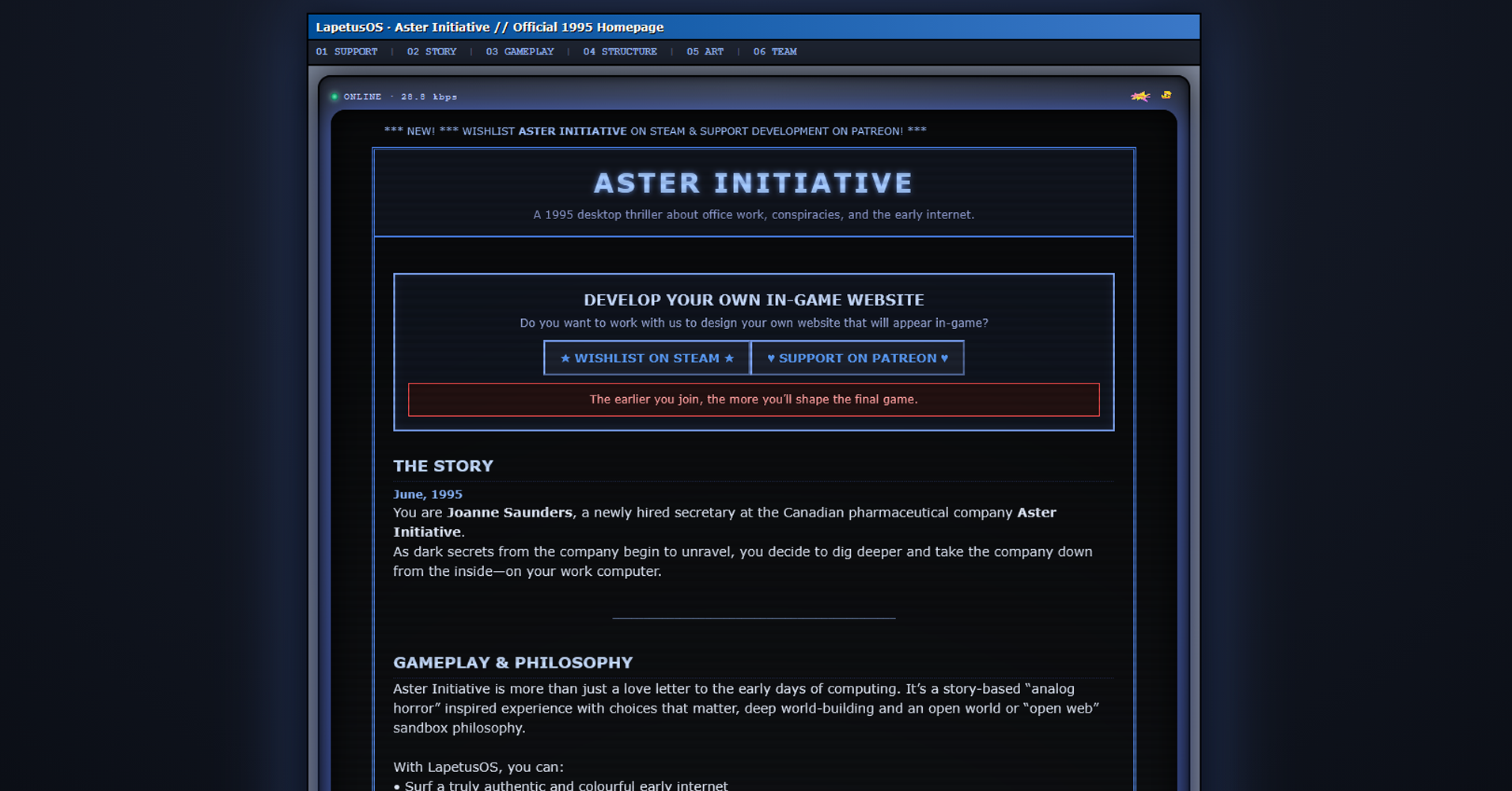
Task: Click THE STORY heading
Action: tap(443, 466)
